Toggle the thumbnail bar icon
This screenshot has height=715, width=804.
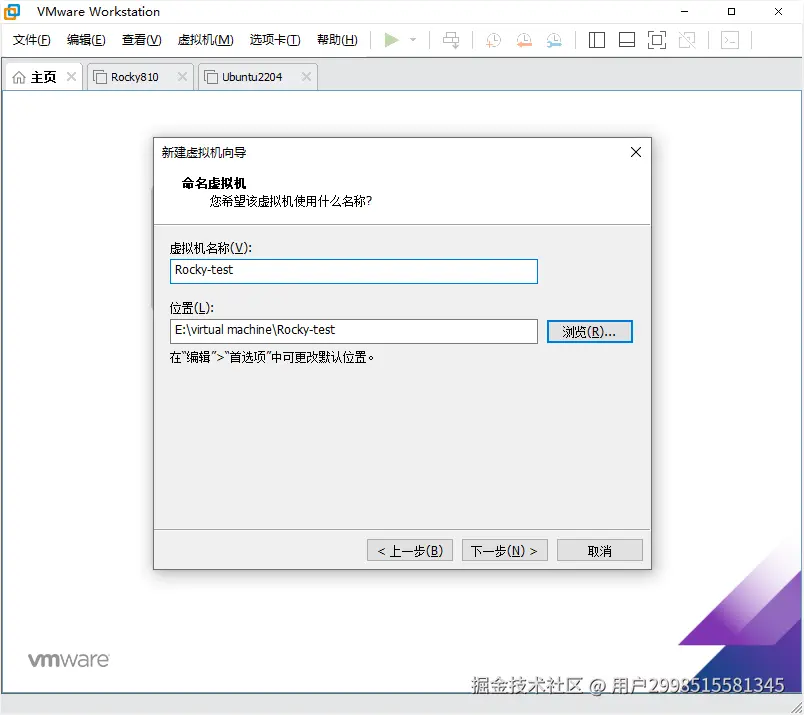pos(627,39)
